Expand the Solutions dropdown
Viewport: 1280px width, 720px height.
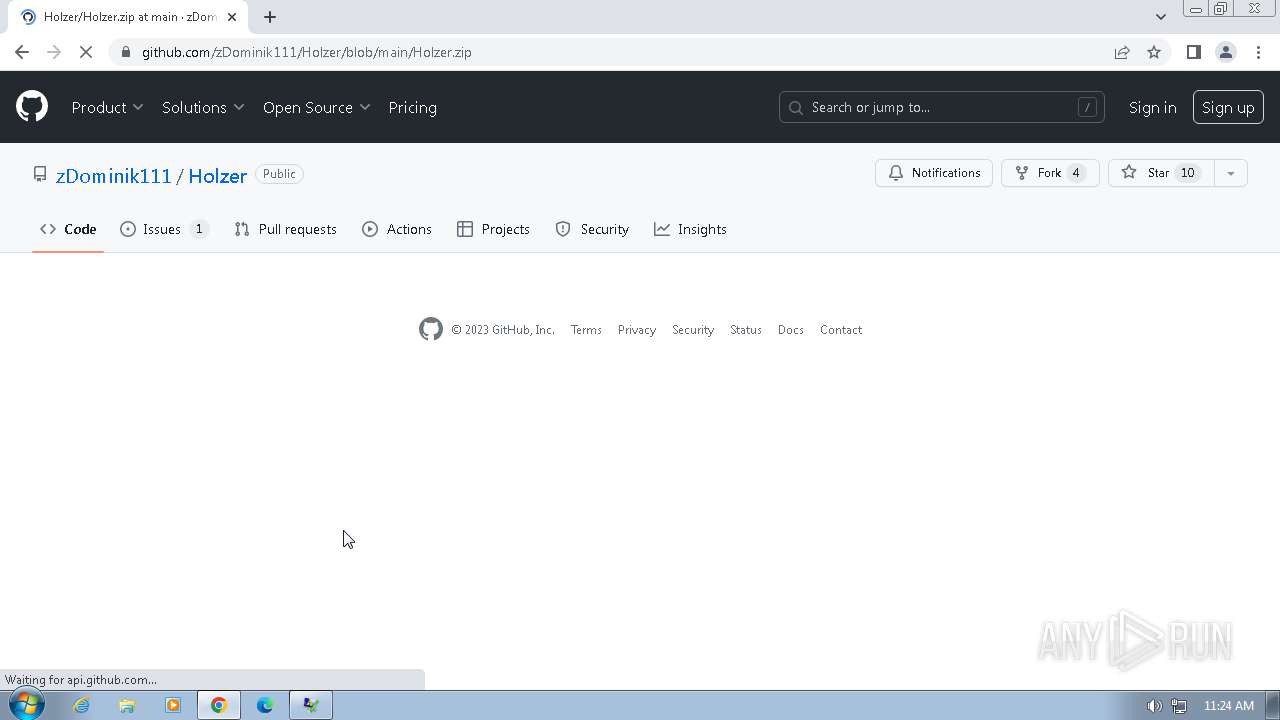coord(203,107)
